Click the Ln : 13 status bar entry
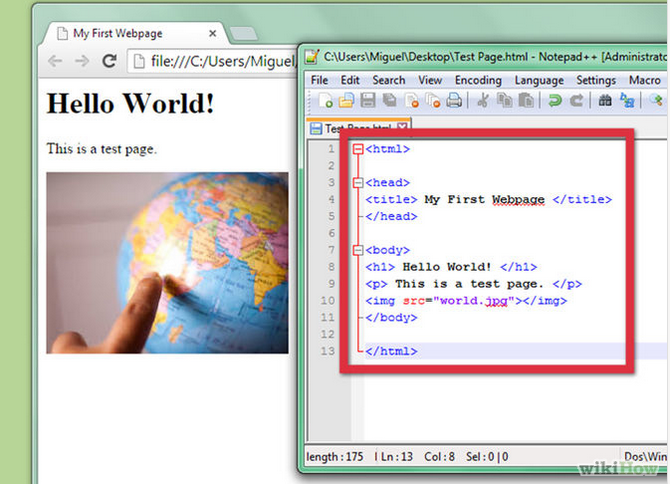 397,457
